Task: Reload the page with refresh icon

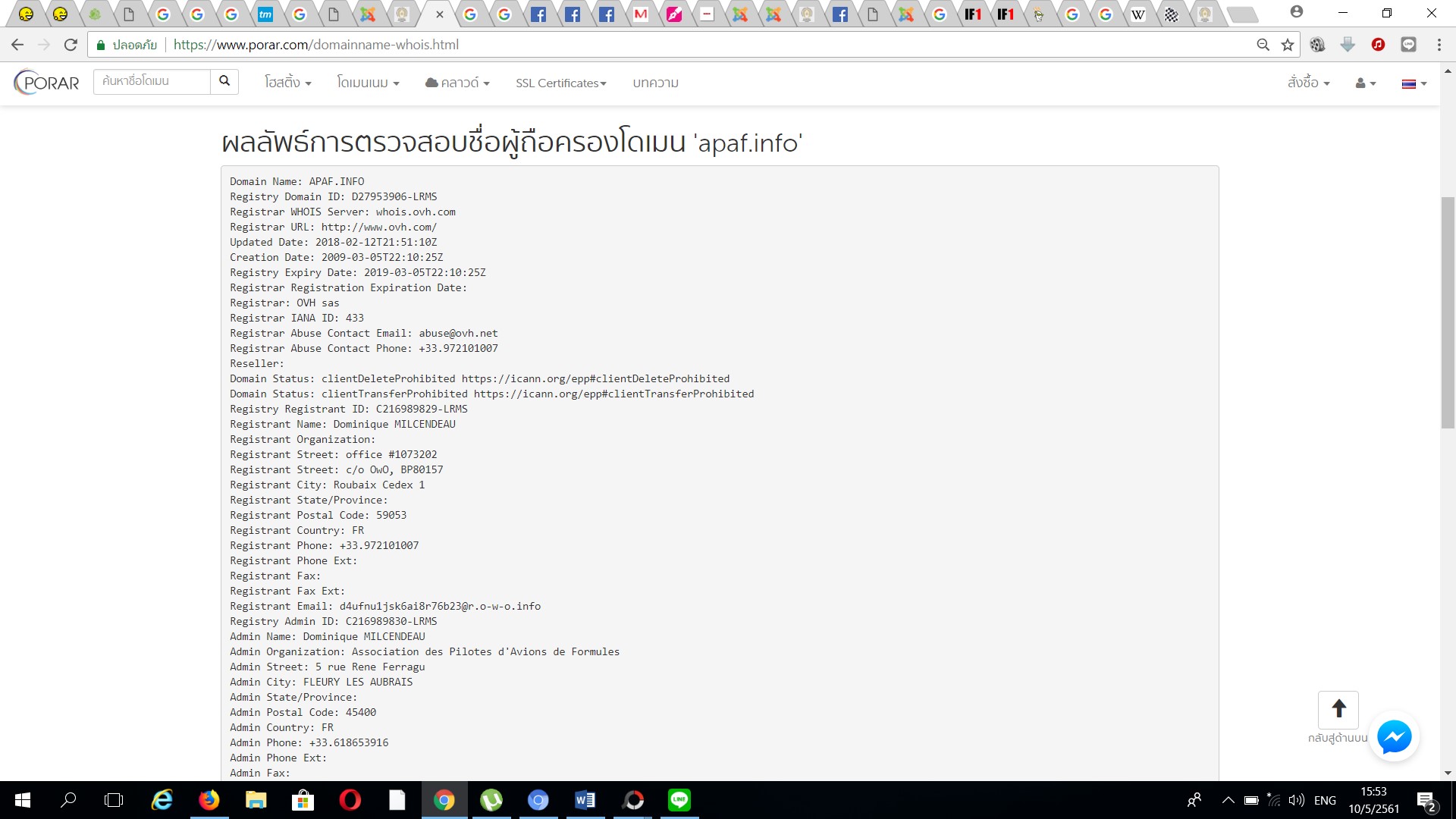Action: (71, 45)
